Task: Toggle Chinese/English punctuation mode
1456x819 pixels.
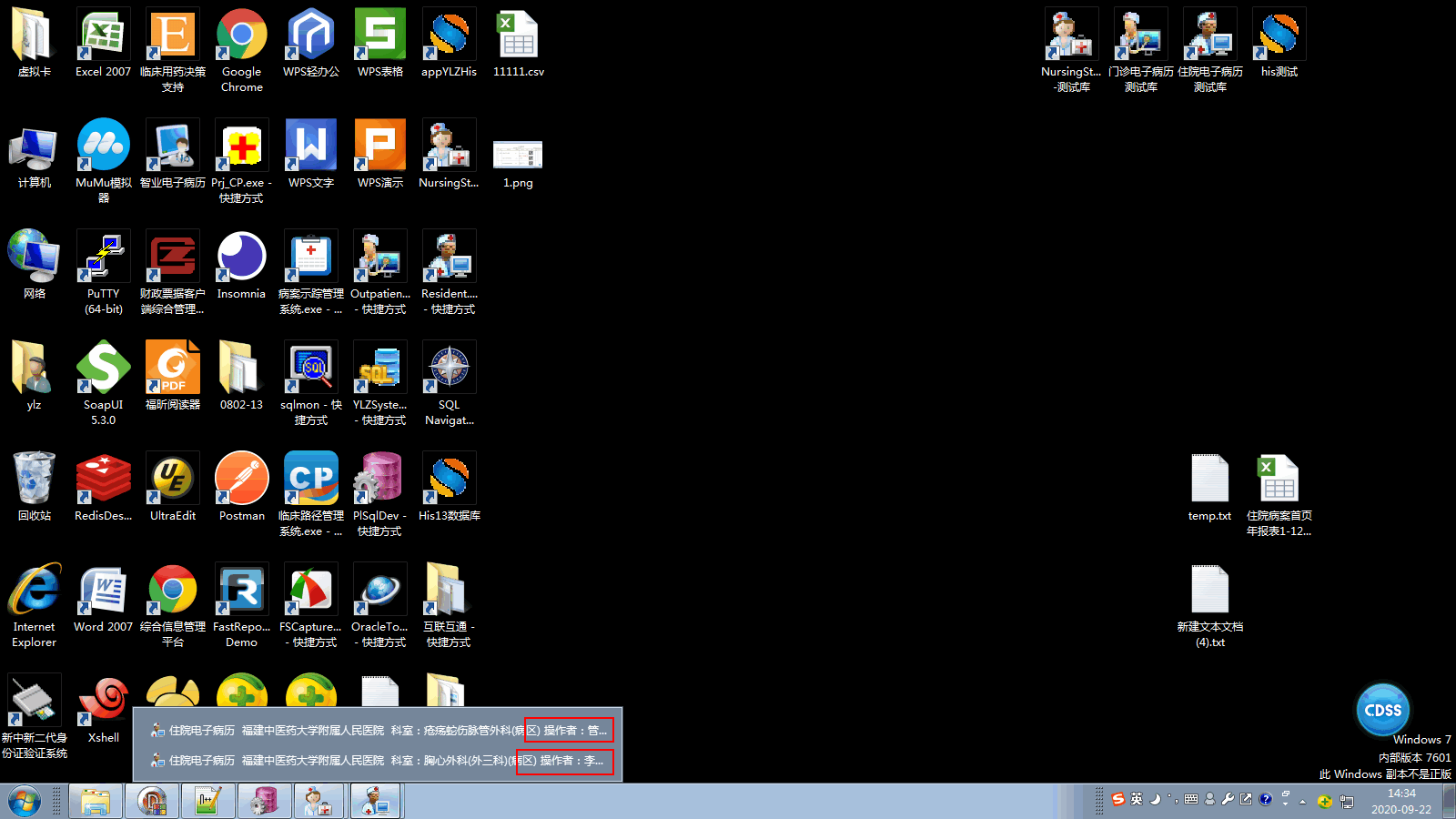Action: pos(1173,799)
